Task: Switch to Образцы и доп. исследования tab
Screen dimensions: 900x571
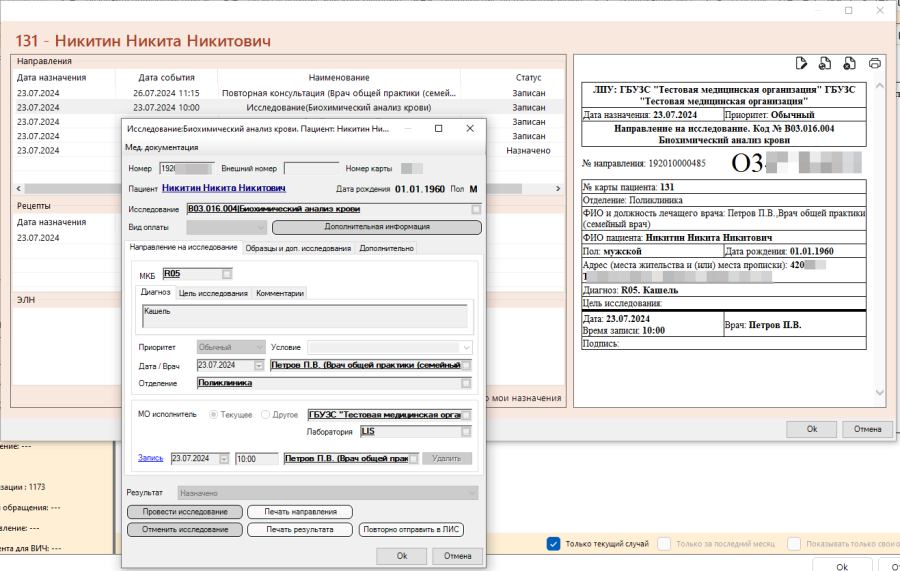Action: (x=298, y=248)
